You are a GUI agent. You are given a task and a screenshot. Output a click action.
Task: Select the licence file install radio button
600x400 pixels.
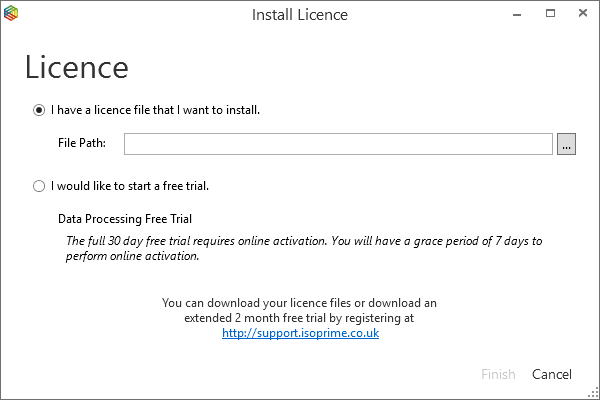(x=39, y=110)
